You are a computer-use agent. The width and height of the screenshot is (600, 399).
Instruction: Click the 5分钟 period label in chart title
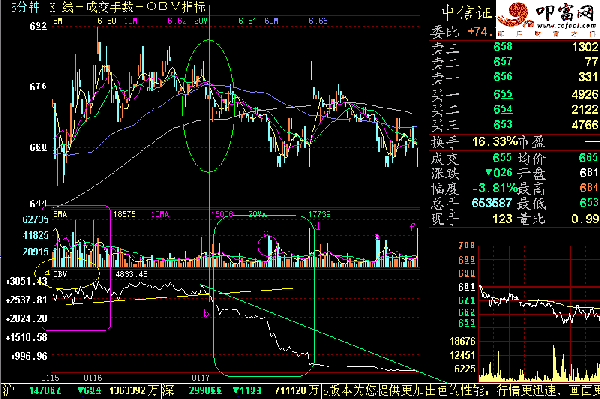(25, 7)
